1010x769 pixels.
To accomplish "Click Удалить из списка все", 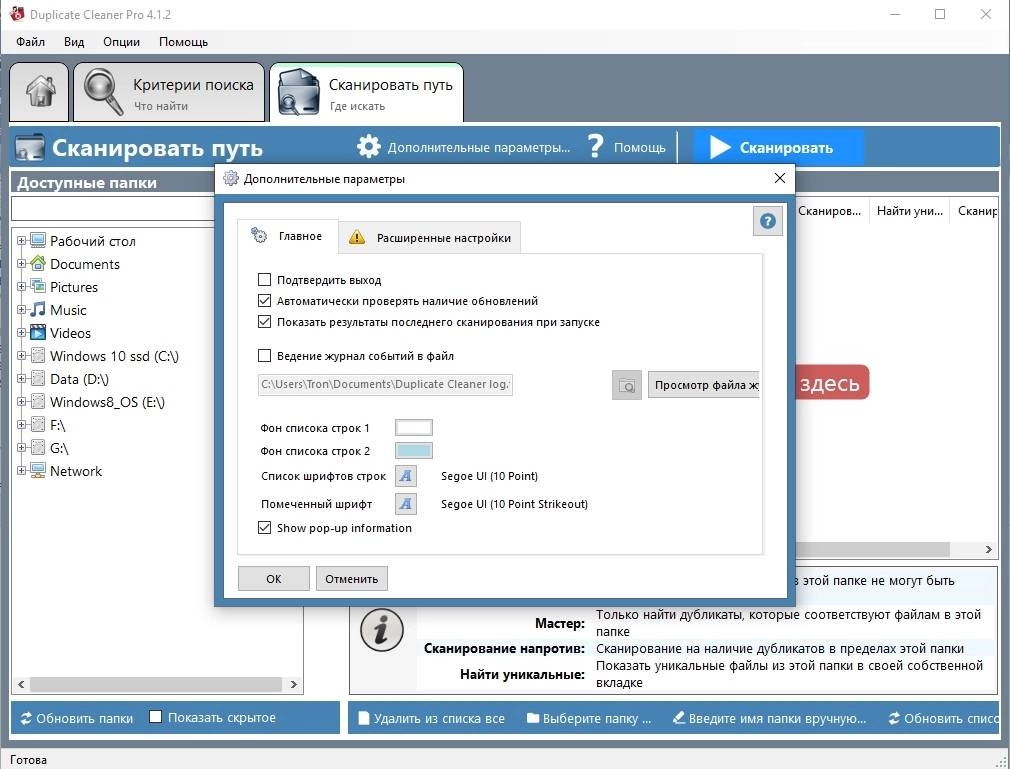I will coord(432,718).
